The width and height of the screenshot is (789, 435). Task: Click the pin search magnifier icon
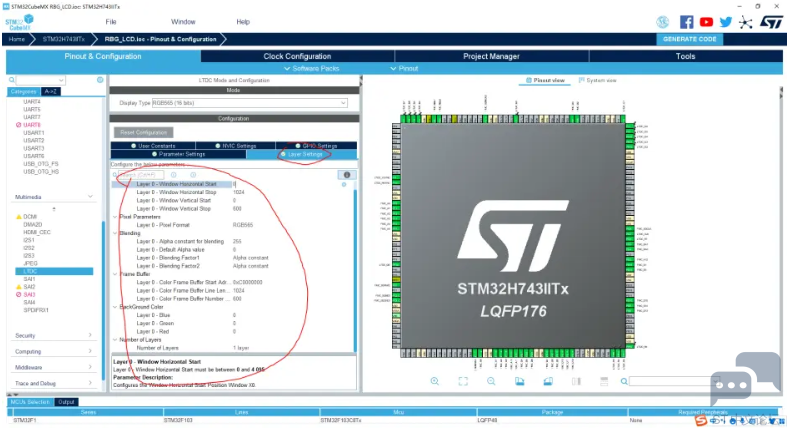(x=624, y=382)
